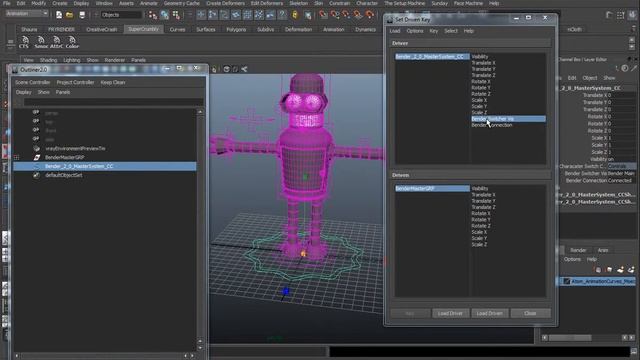Open the Create Deformers menu
The image size is (640, 360).
coord(225,3)
